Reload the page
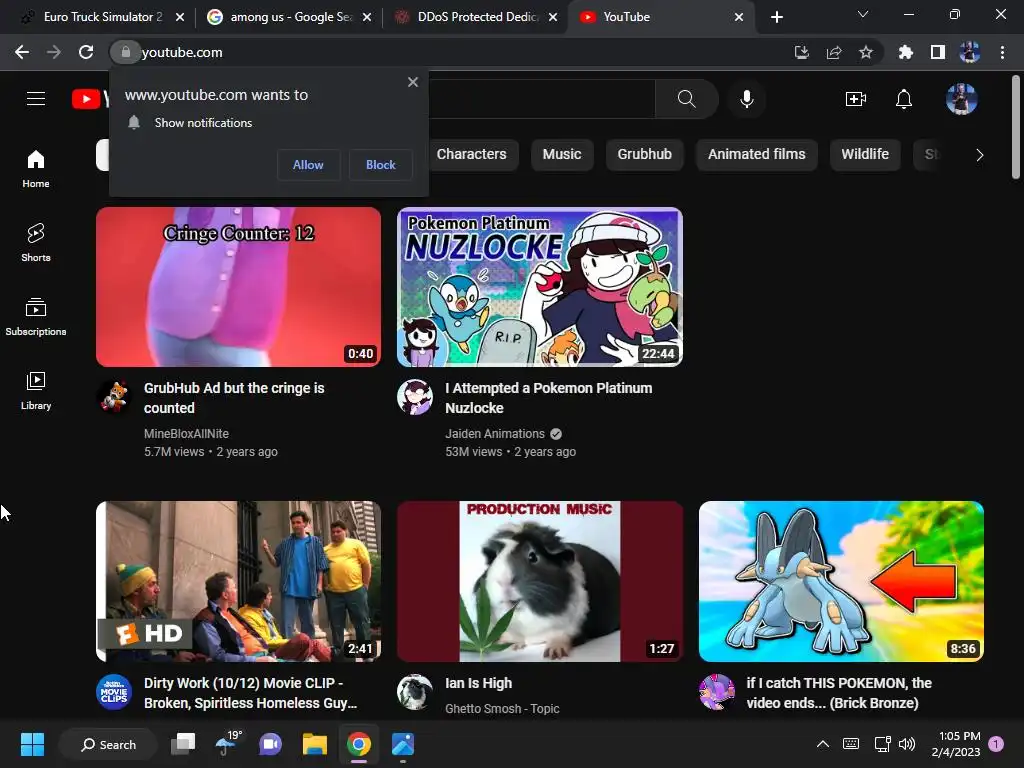Viewport: 1024px width, 768px height. [86, 52]
